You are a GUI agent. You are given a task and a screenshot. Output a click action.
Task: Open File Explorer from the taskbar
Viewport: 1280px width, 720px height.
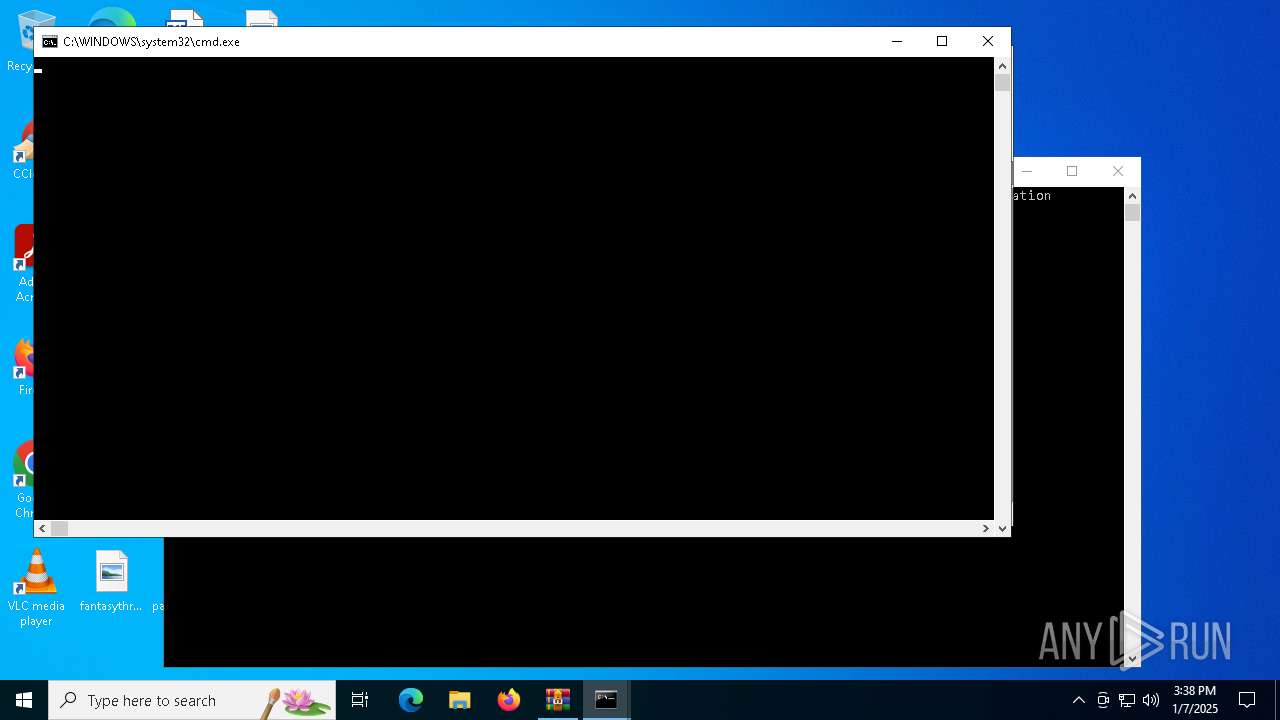[x=460, y=700]
